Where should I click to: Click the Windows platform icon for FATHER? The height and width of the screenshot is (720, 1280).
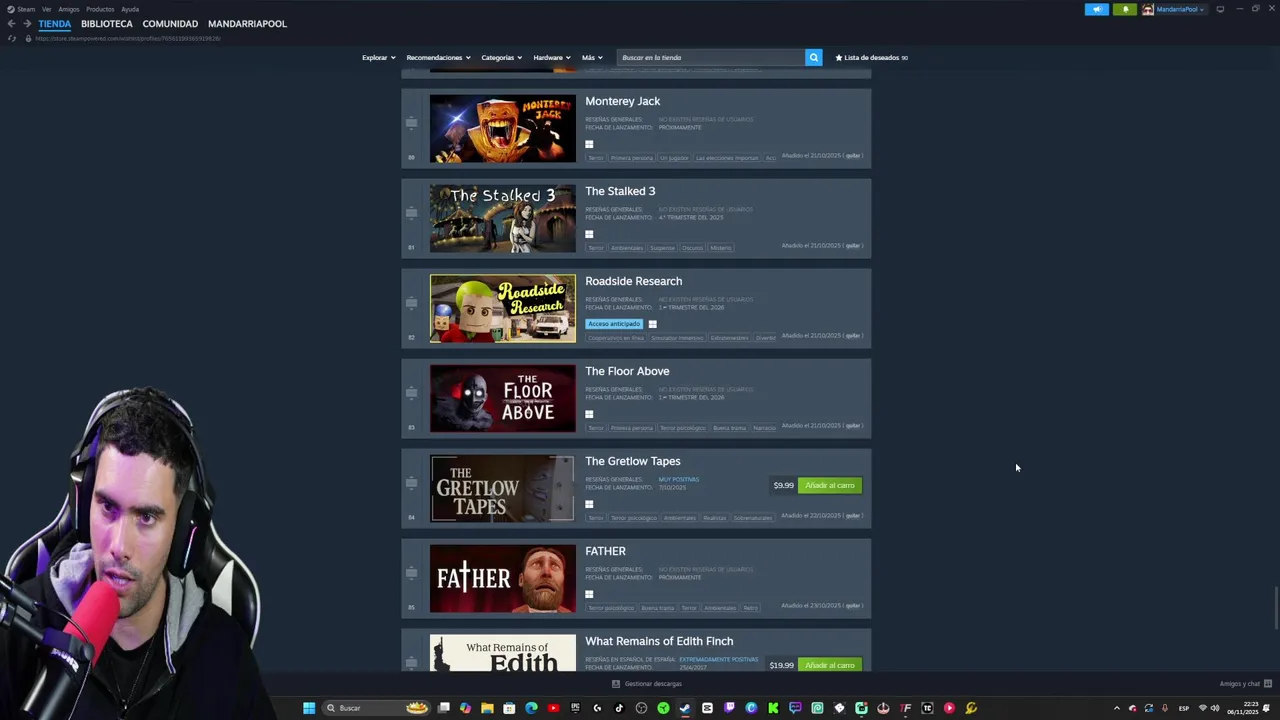(589, 594)
